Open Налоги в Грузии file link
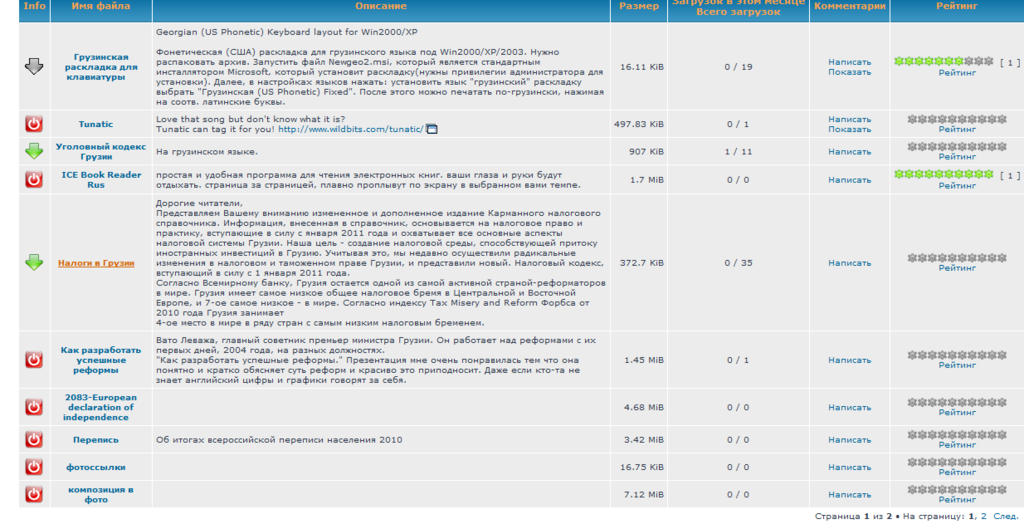Viewport: 1024px width, 529px height. [x=96, y=263]
